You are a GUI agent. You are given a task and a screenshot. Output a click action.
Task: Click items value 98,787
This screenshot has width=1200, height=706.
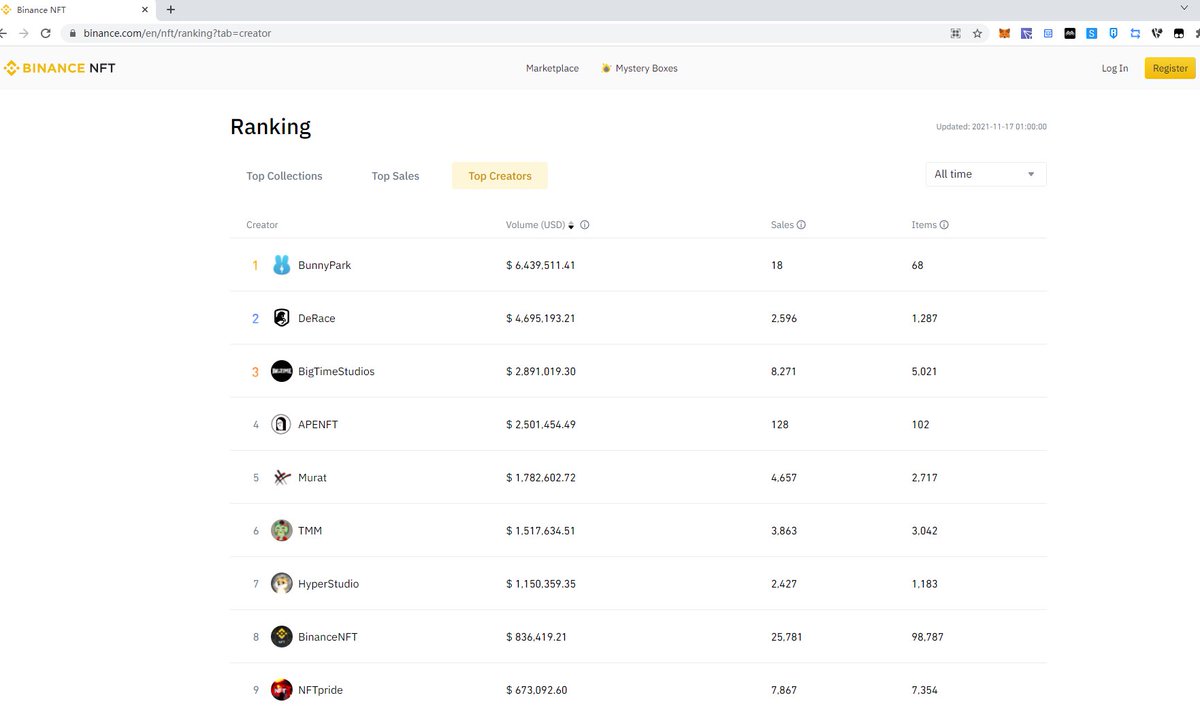(x=927, y=637)
